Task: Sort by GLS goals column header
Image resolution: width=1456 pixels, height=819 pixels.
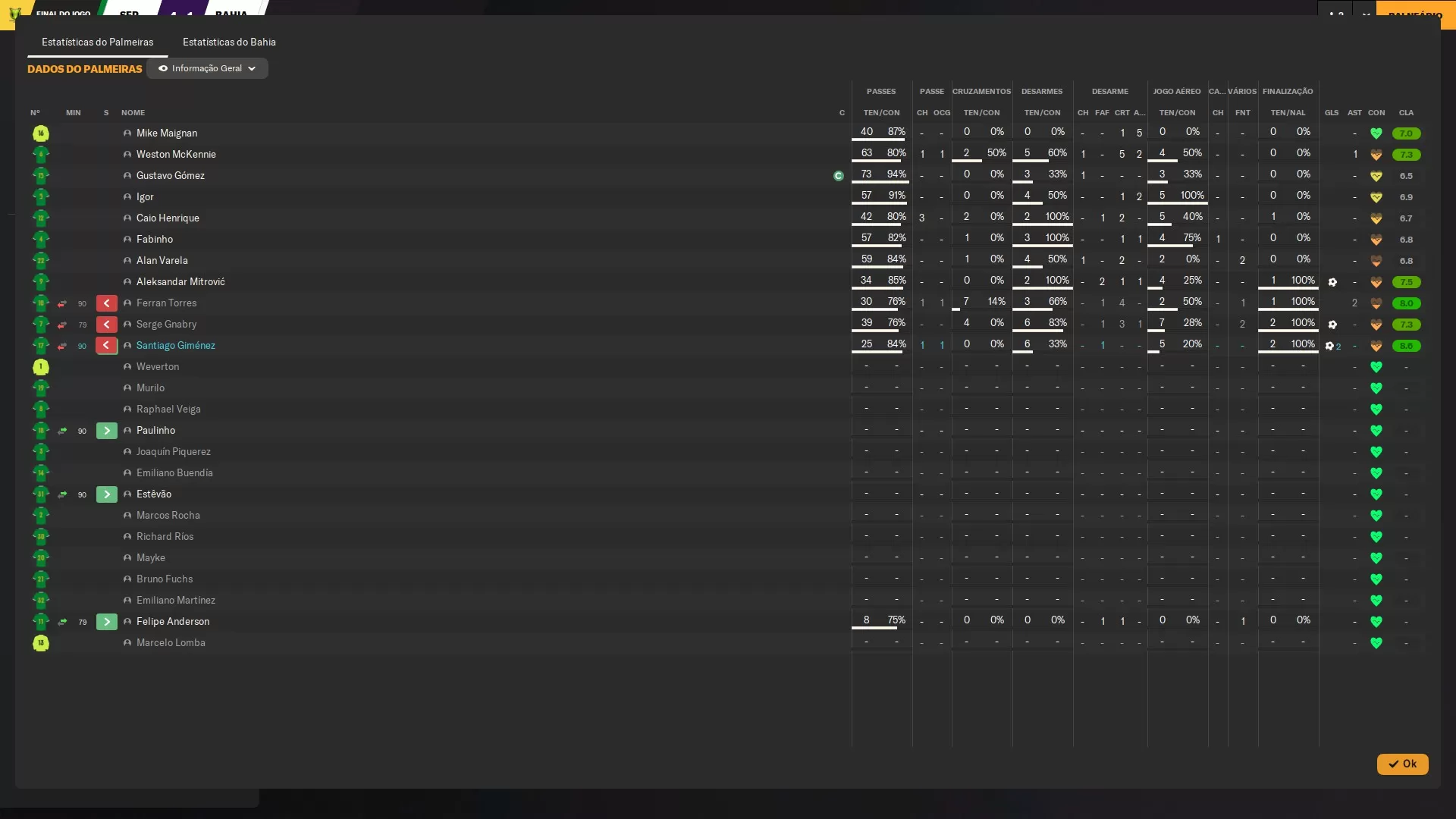Action: [x=1332, y=113]
